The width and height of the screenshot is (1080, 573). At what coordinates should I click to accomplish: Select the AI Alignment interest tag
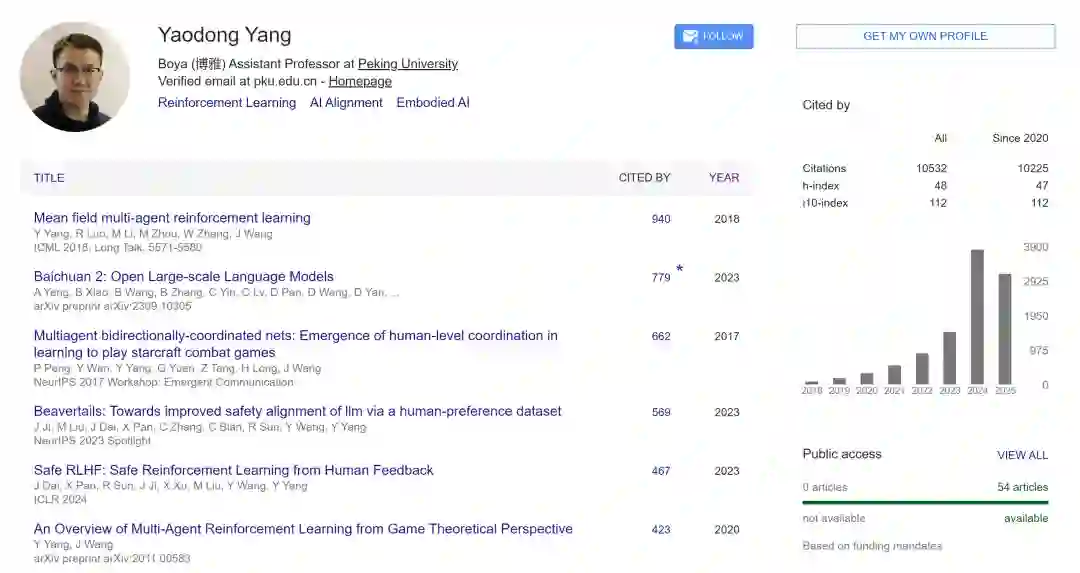pyautogui.click(x=346, y=103)
